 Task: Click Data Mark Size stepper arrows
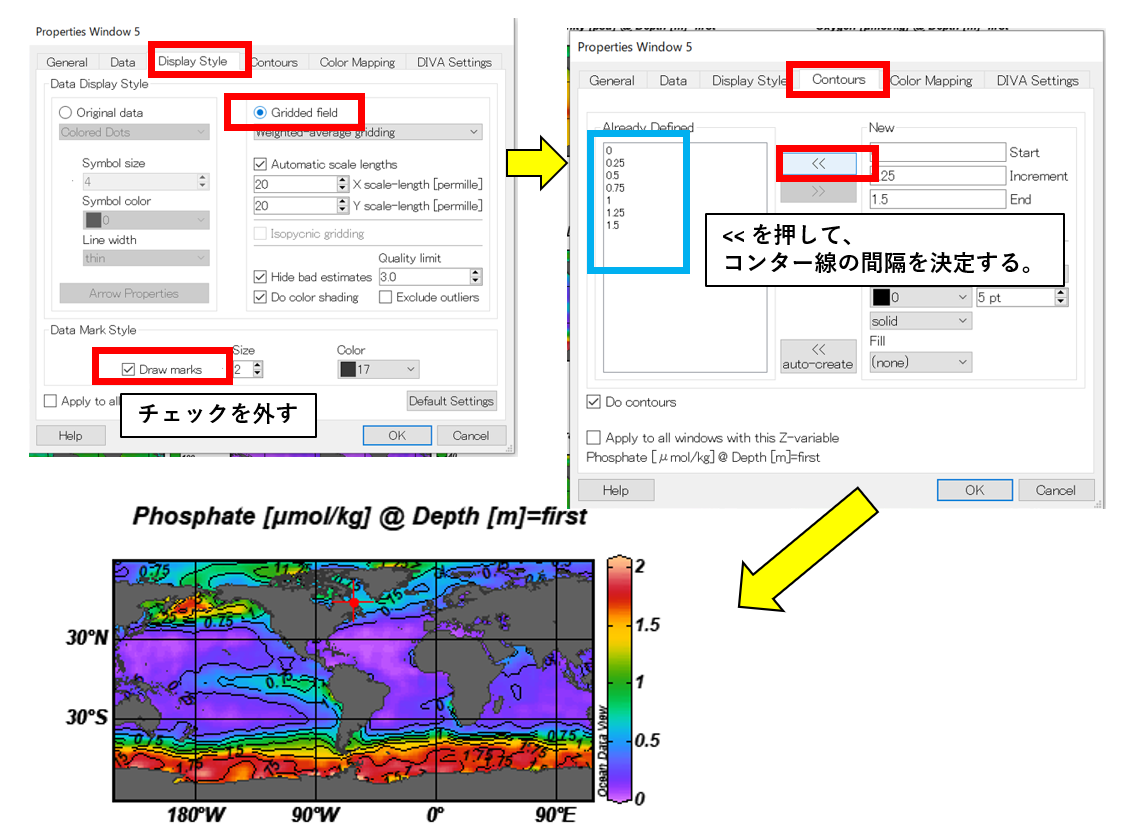coord(258,370)
